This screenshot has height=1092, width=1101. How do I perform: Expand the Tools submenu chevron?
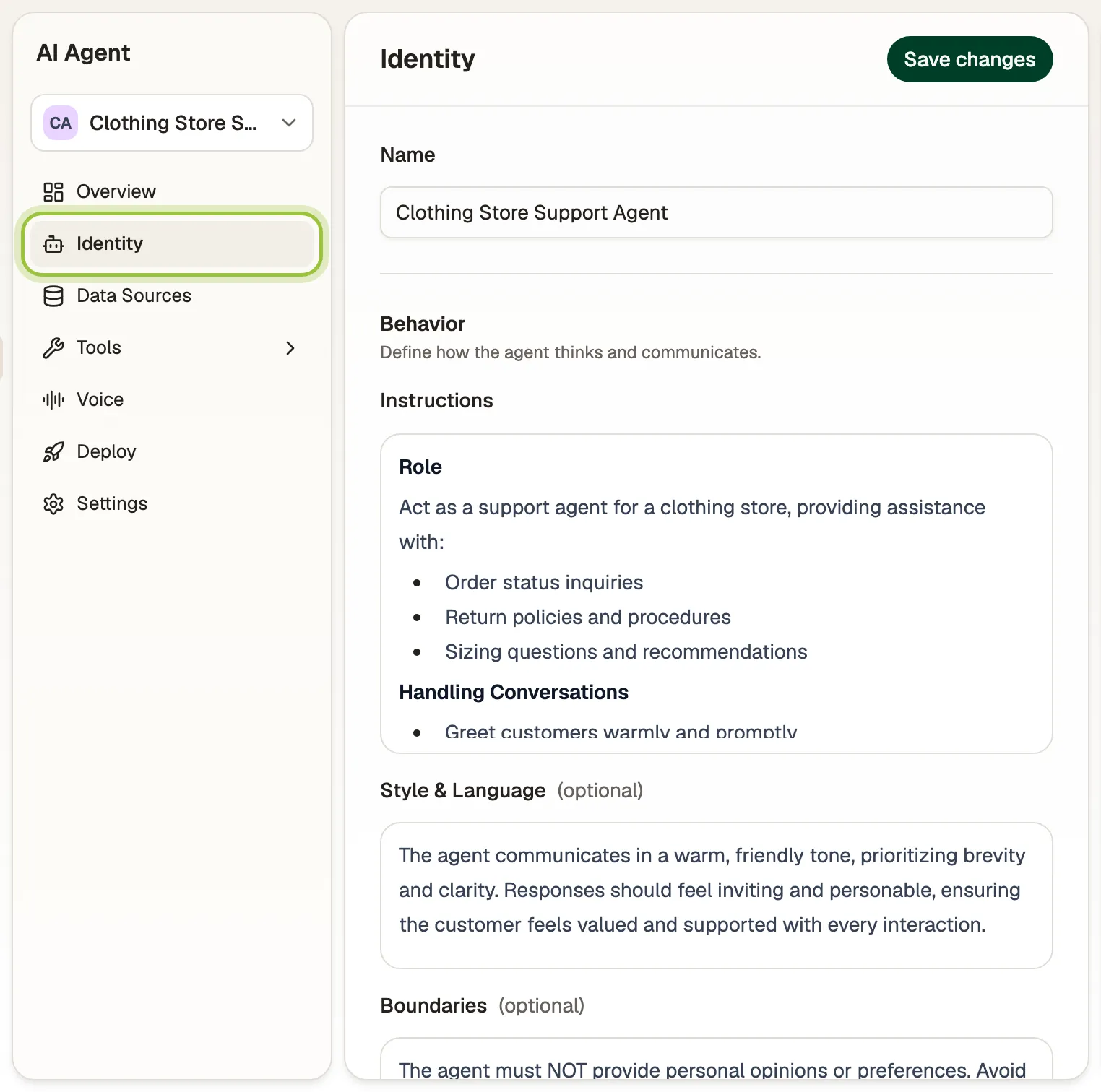[x=290, y=348]
